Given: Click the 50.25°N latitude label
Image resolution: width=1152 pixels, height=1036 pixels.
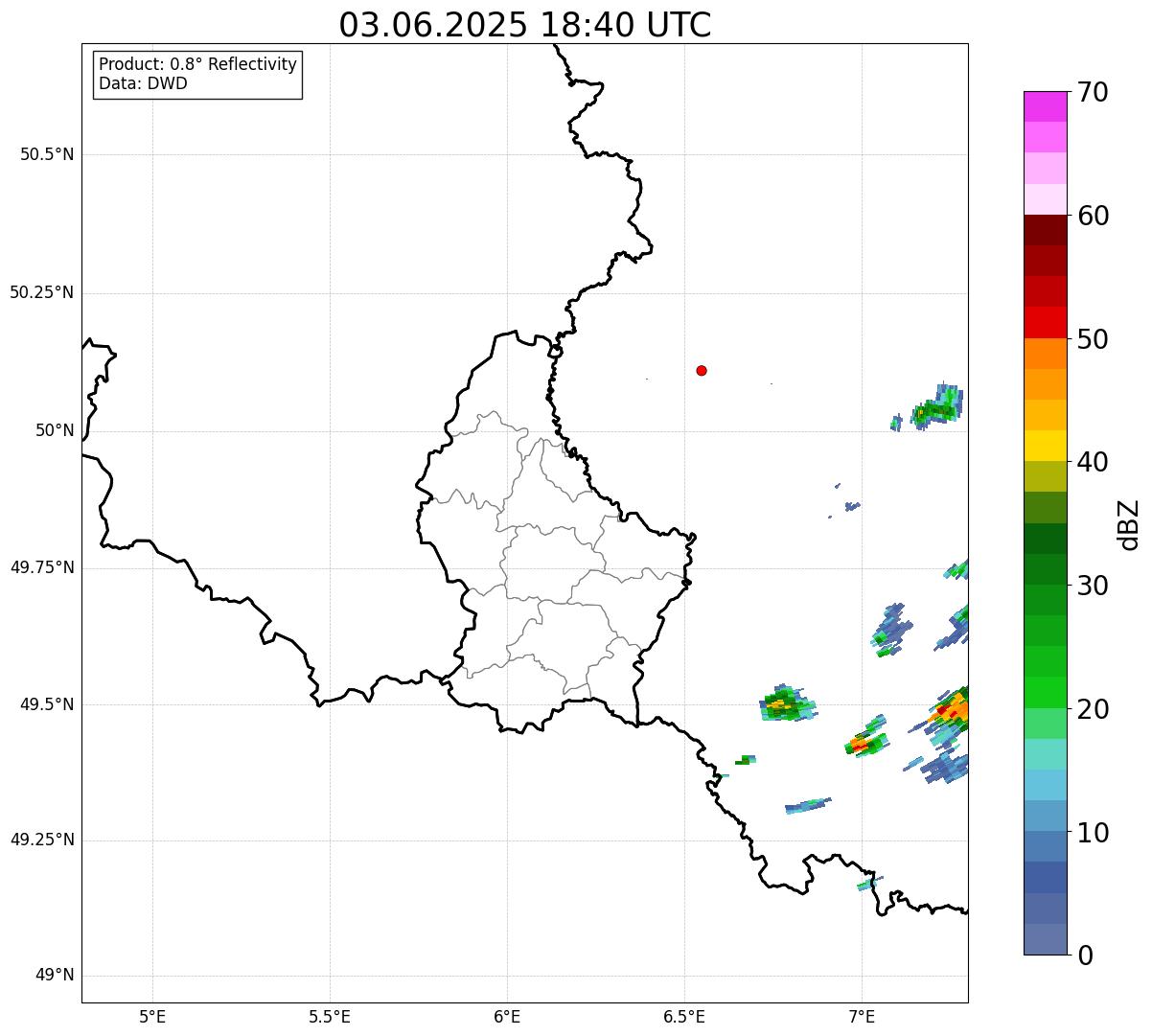Looking at the screenshot, I should click(x=42, y=292).
